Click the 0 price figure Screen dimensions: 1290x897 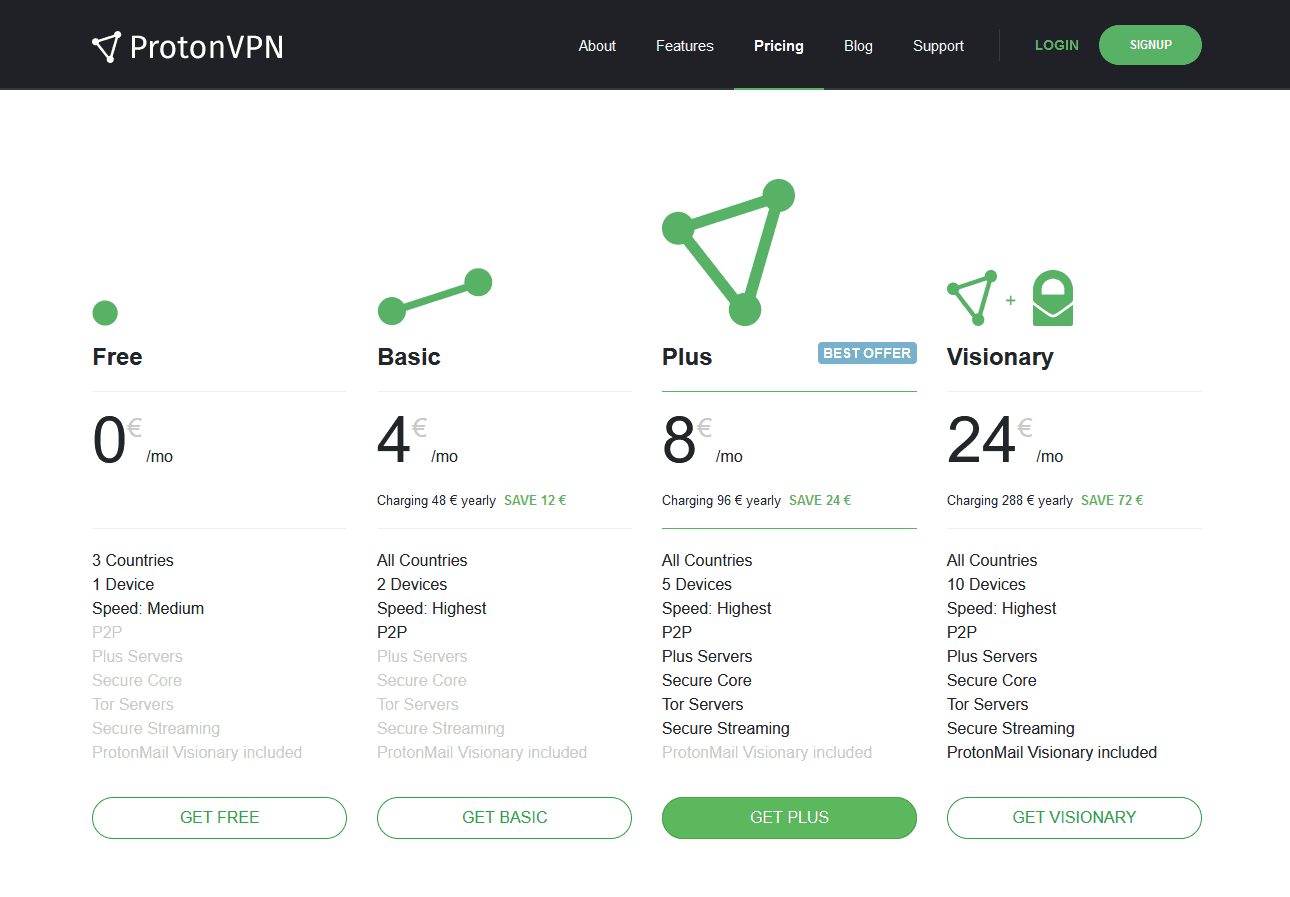(109, 441)
